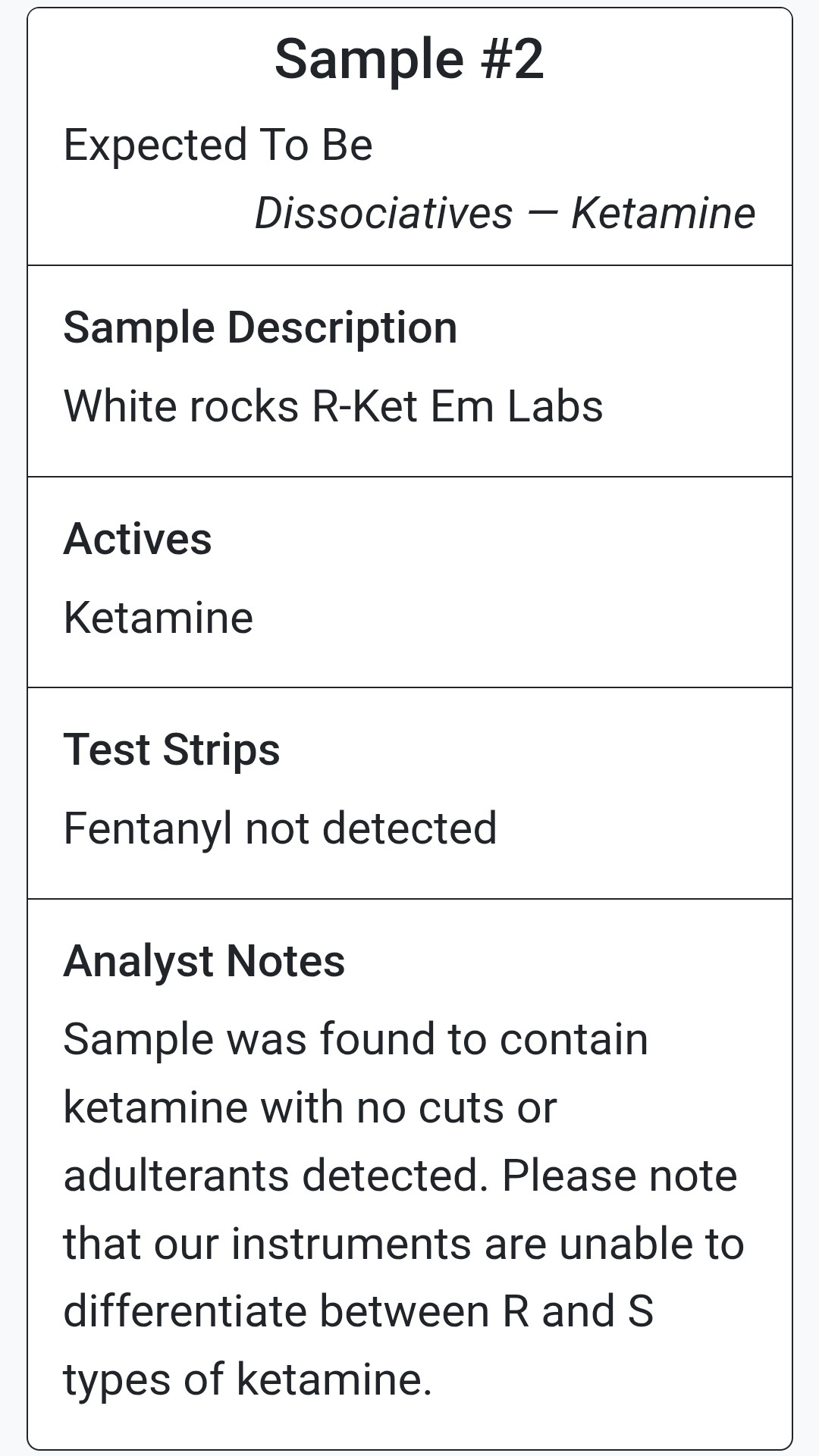
Task: Click the italic "Ketamine" expected substance
Action: [663, 213]
